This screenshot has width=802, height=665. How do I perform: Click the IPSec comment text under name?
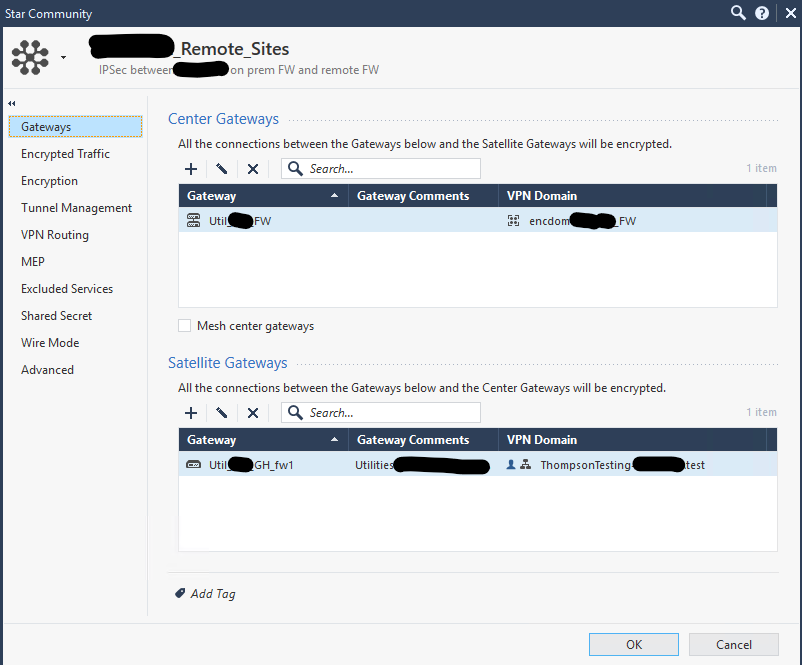tap(239, 70)
